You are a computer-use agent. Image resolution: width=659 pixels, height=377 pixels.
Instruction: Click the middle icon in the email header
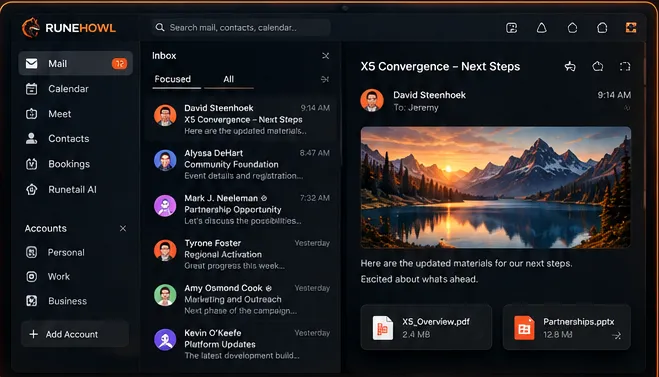(x=598, y=66)
